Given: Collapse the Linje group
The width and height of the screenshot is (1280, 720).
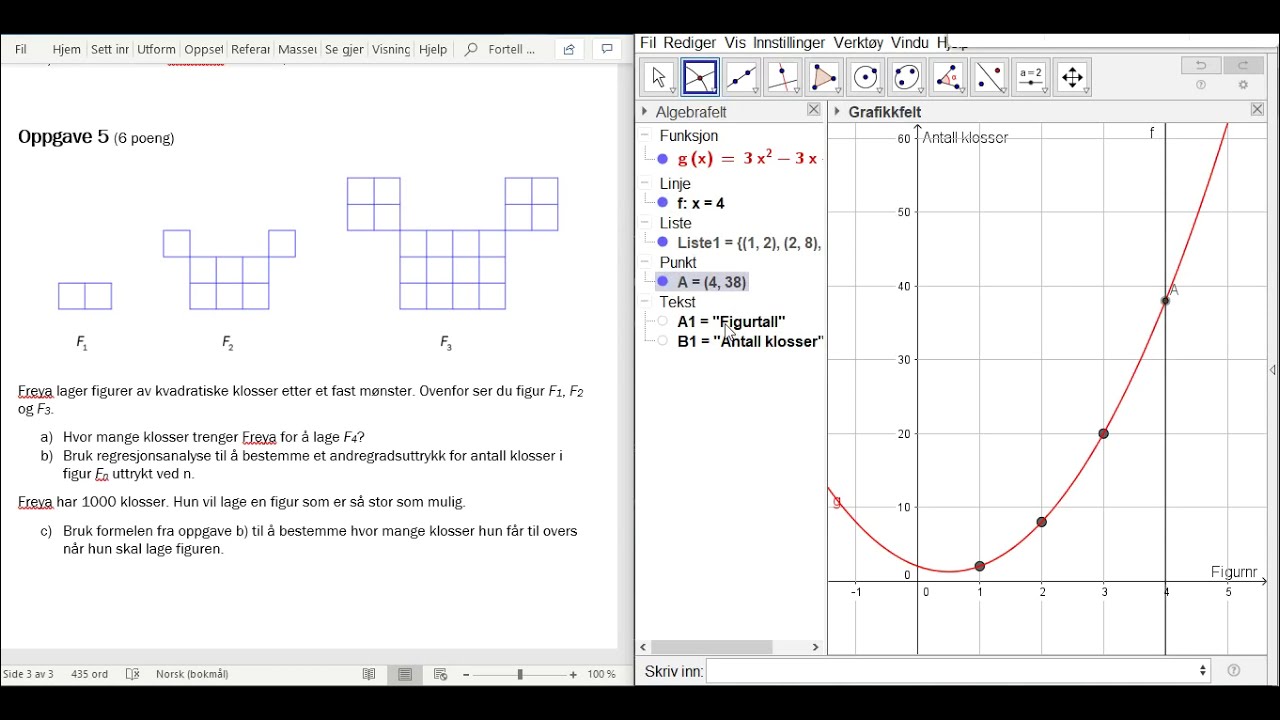Looking at the screenshot, I should point(646,184).
